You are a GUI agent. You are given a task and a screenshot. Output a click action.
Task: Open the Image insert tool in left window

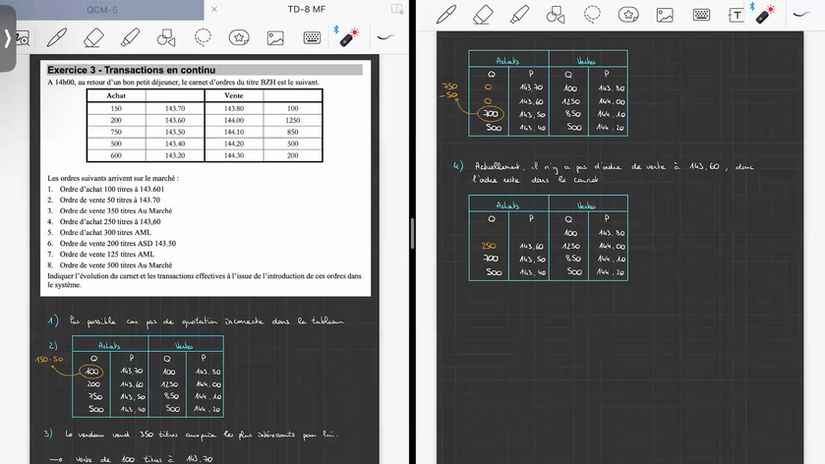coord(275,37)
